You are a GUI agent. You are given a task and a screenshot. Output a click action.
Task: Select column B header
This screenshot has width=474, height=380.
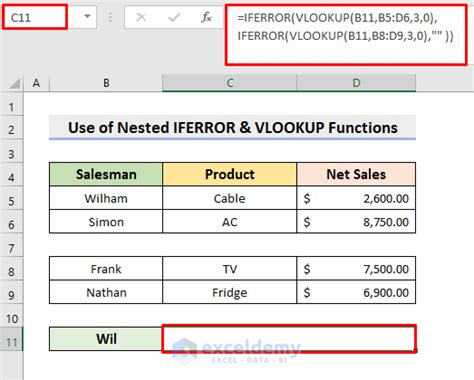[x=106, y=83]
